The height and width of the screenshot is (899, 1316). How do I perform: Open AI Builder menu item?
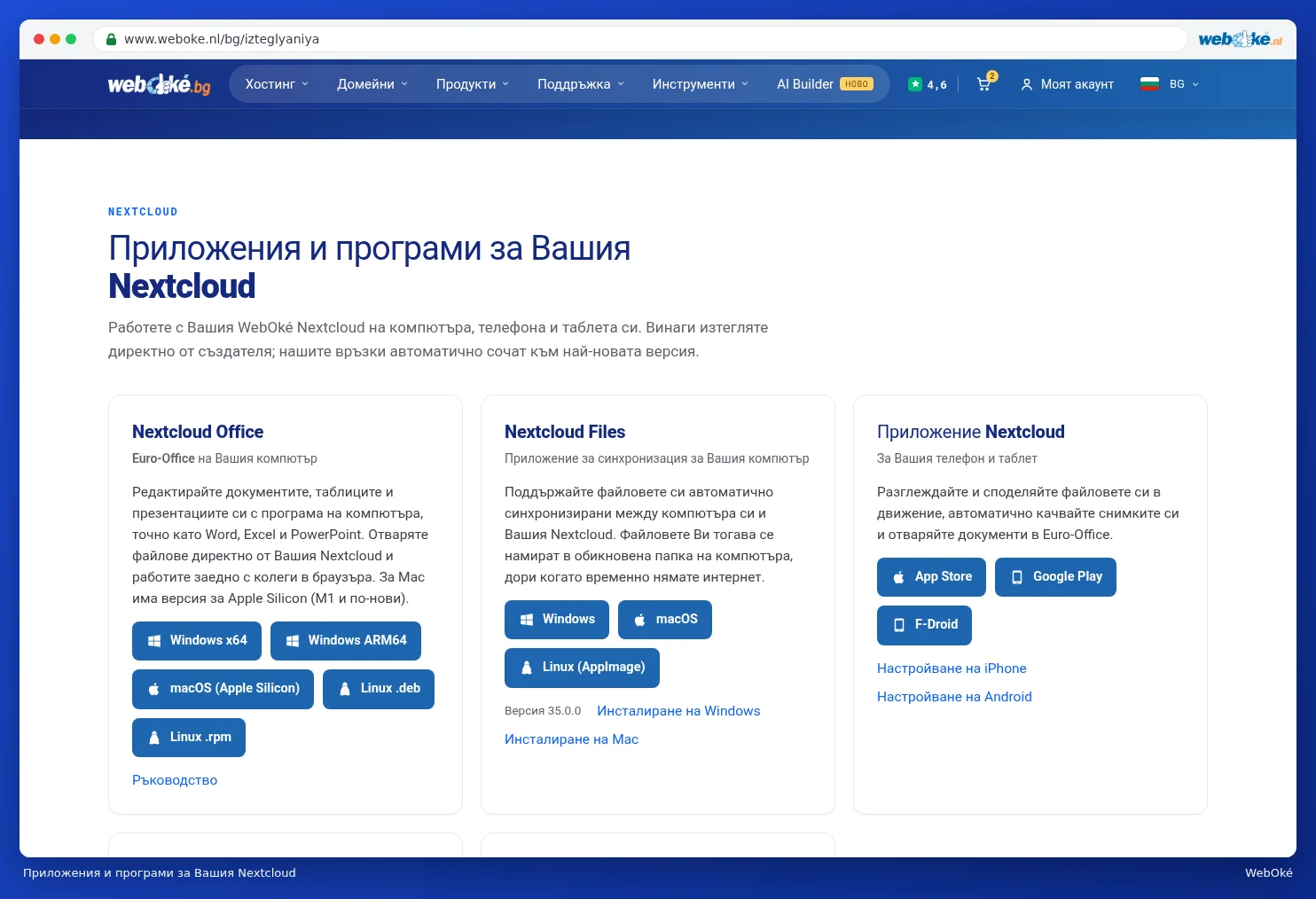pyautogui.click(x=825, y=84)
